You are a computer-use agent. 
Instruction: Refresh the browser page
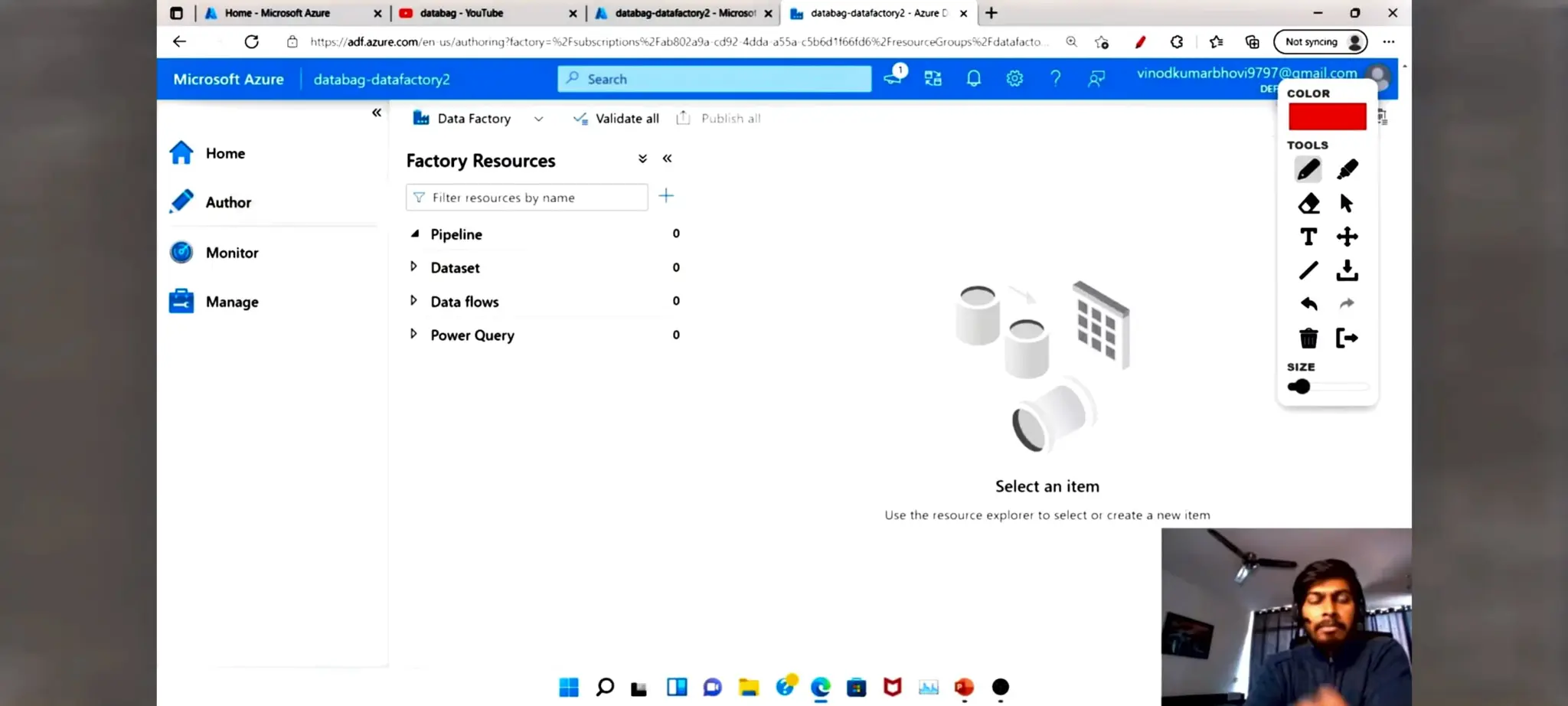251,41
